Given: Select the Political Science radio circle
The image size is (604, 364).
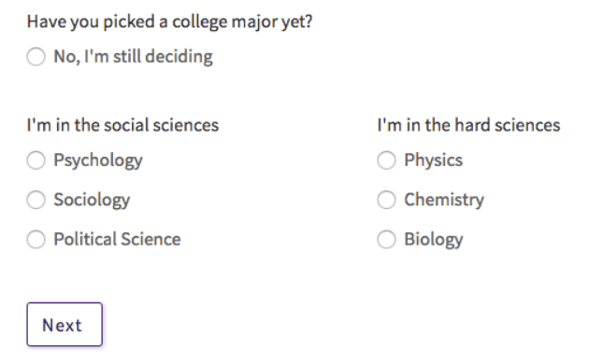Looking at the screenshot, I should click(36, 239).
